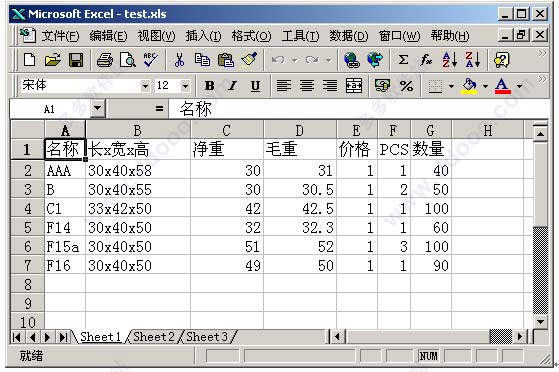Go to the last sheet tab arrow

click(63, 337)
